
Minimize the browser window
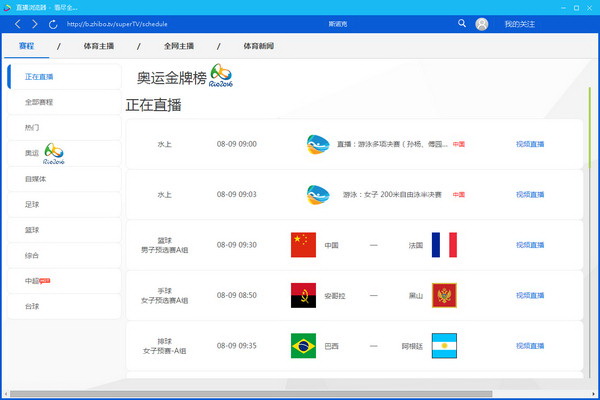click(x=563, y=8)
